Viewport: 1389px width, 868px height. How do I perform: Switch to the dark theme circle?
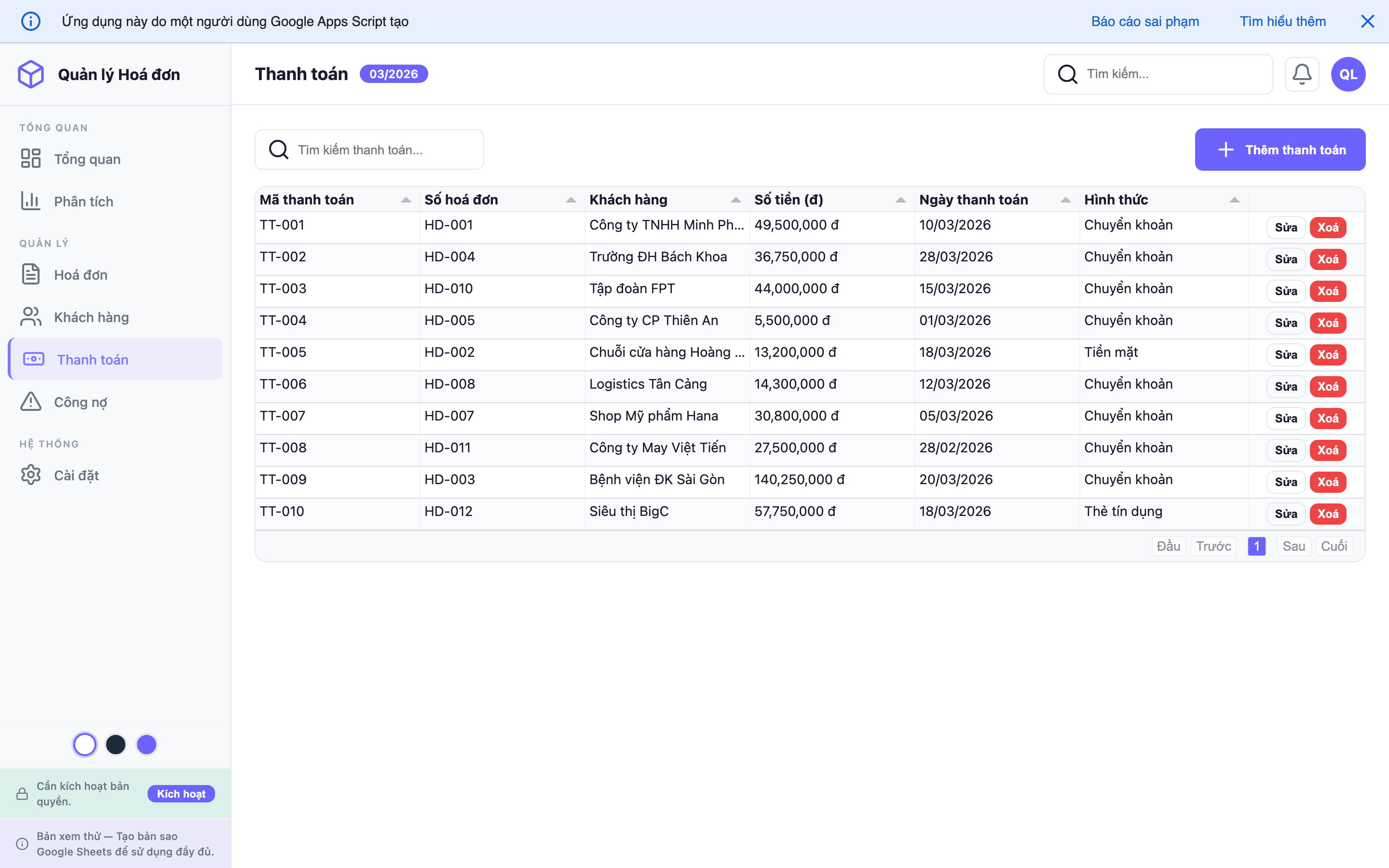point(116,744)
